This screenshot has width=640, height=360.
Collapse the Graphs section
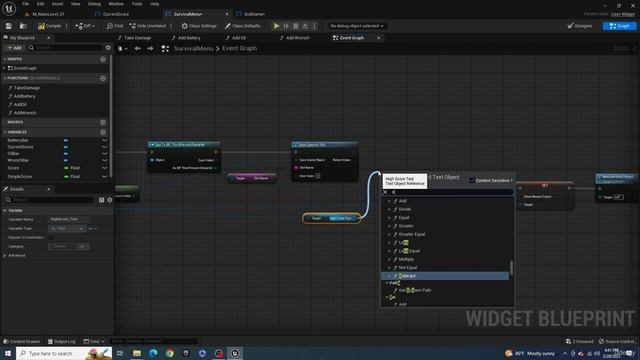[5, 59]
